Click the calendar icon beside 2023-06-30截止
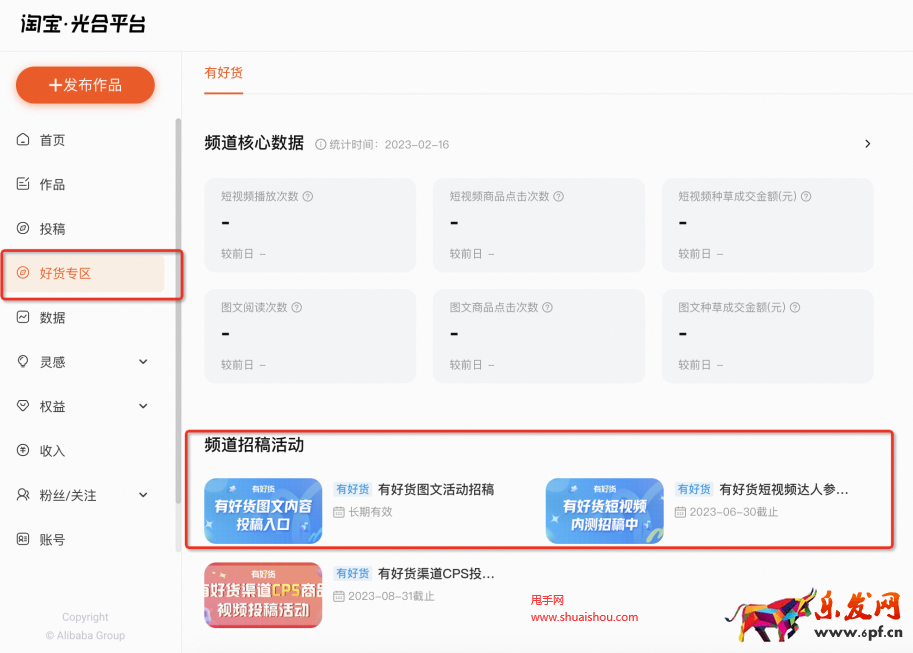 point(680,512)
